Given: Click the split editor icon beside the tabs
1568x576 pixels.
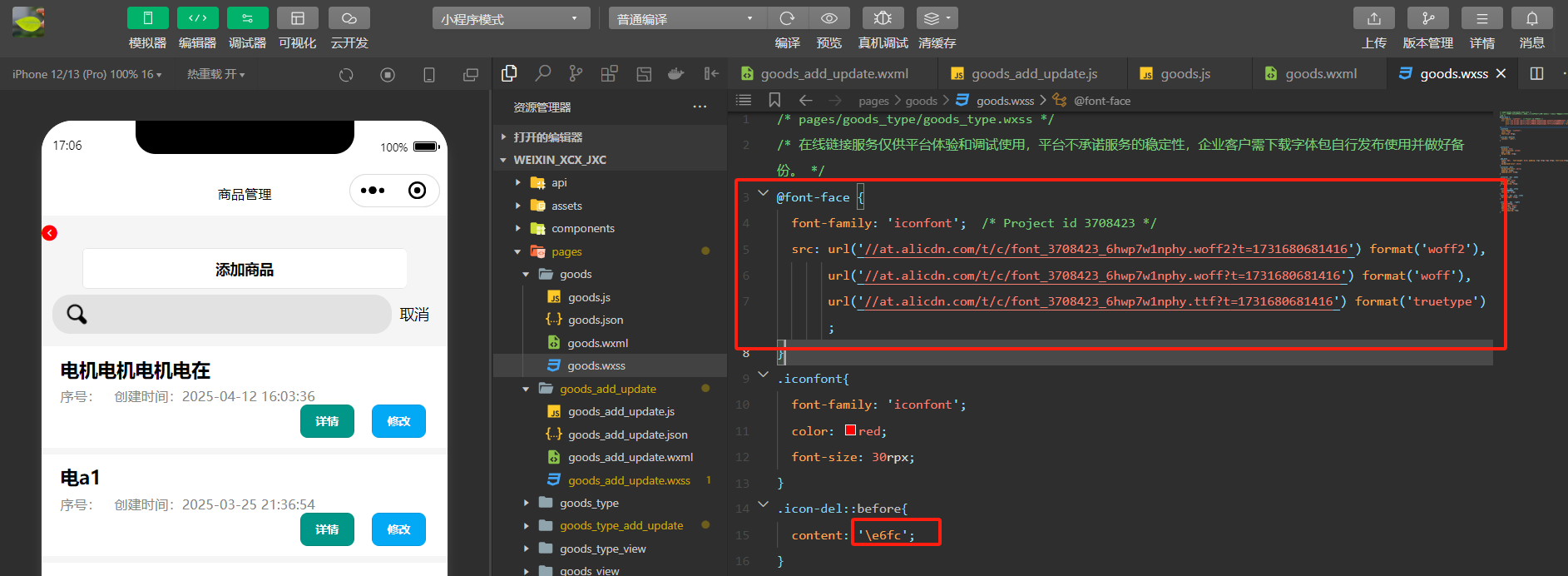Looking at the screenshot, I should (x=1536, y=74).
